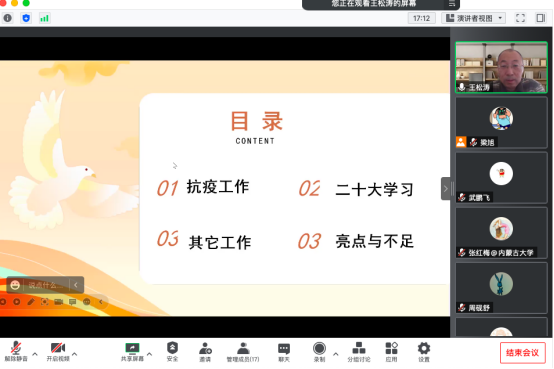Collapse the participant video strip arrow
Screen dimensions: 554x369
coord(446,189)
